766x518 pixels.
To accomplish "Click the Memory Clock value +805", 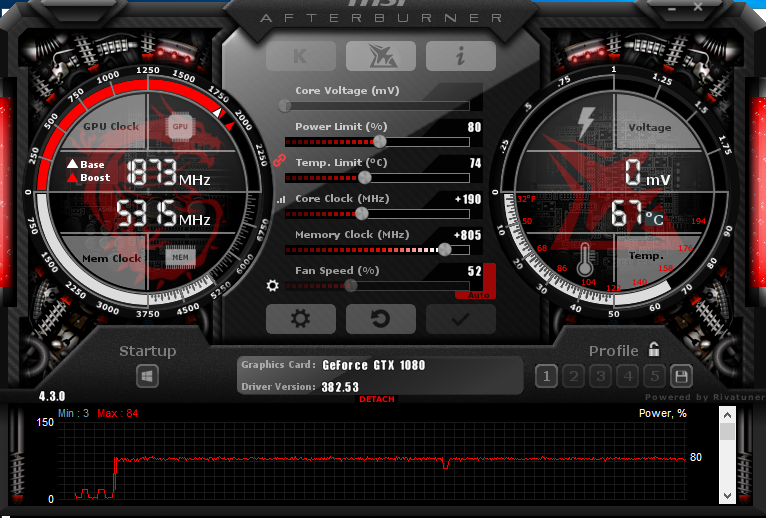I will pyautogui.click(x=468, y=235).
